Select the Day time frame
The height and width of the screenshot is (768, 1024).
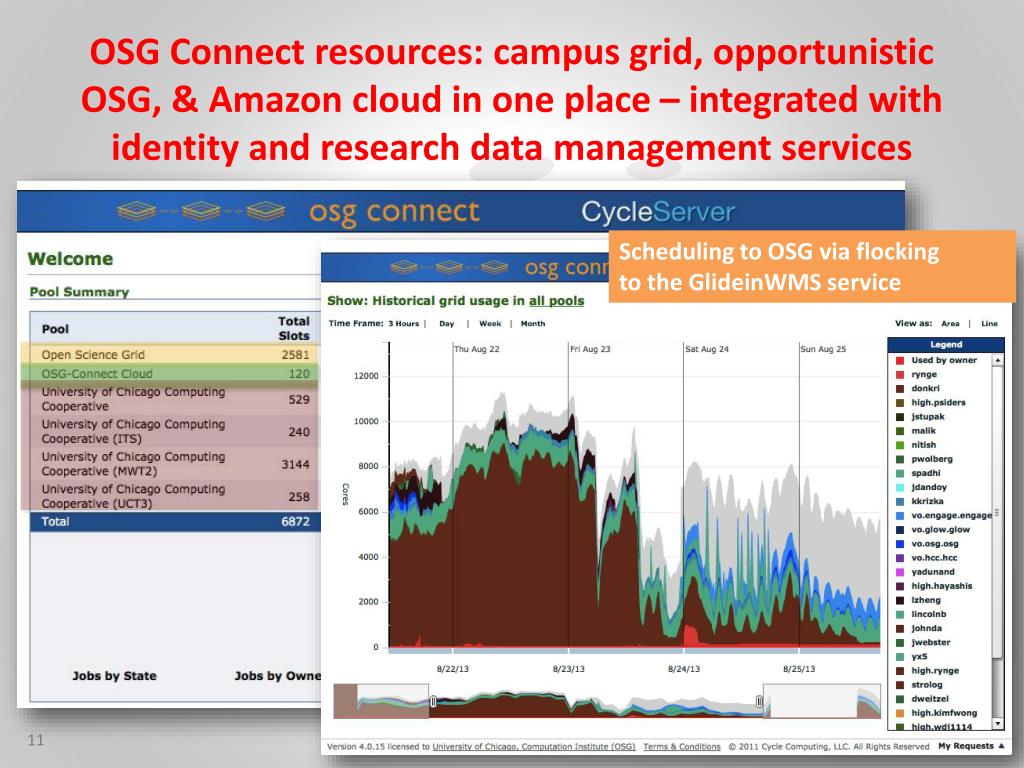coord(447,324)
